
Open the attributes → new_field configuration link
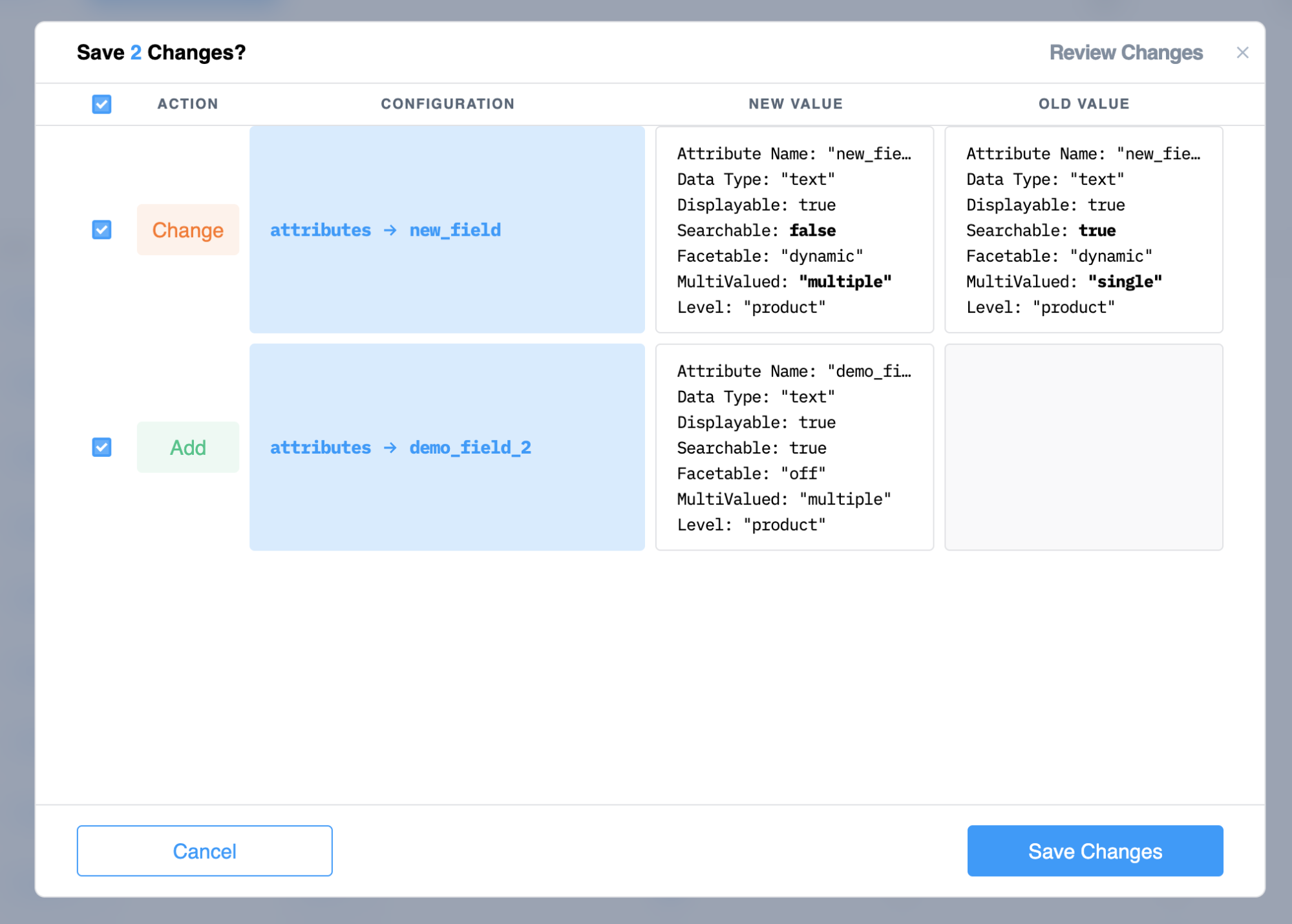pos(385,230)
